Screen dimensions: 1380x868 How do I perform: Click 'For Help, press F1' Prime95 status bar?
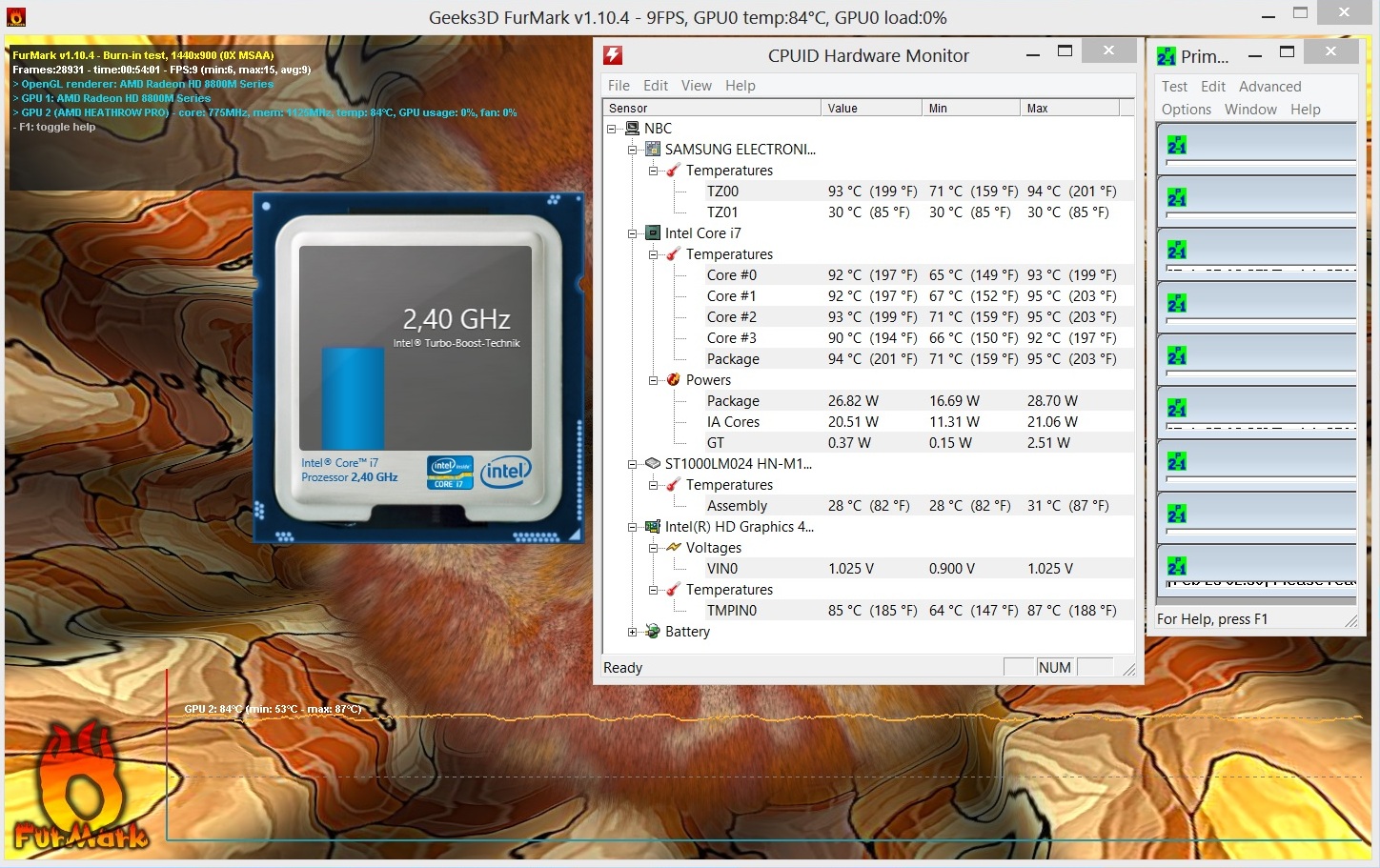[1212, 618]
